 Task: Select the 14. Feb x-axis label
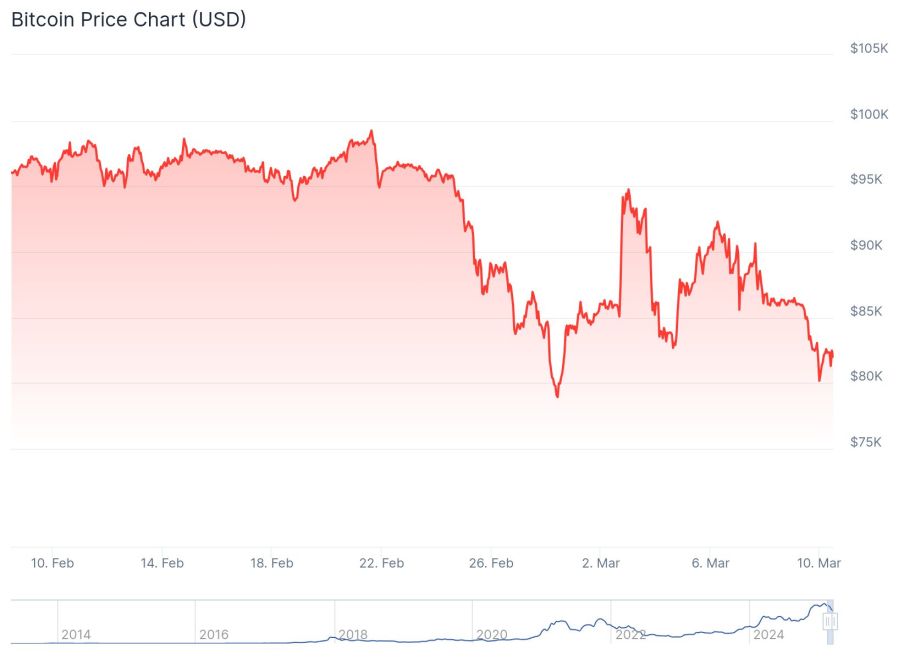162,563
